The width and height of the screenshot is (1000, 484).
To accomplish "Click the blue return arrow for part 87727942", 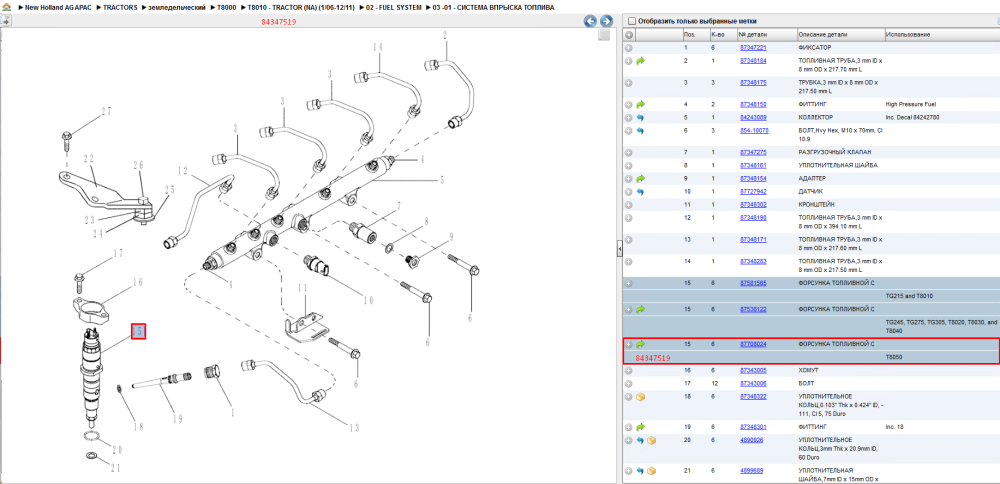I will tap(641, 191).
